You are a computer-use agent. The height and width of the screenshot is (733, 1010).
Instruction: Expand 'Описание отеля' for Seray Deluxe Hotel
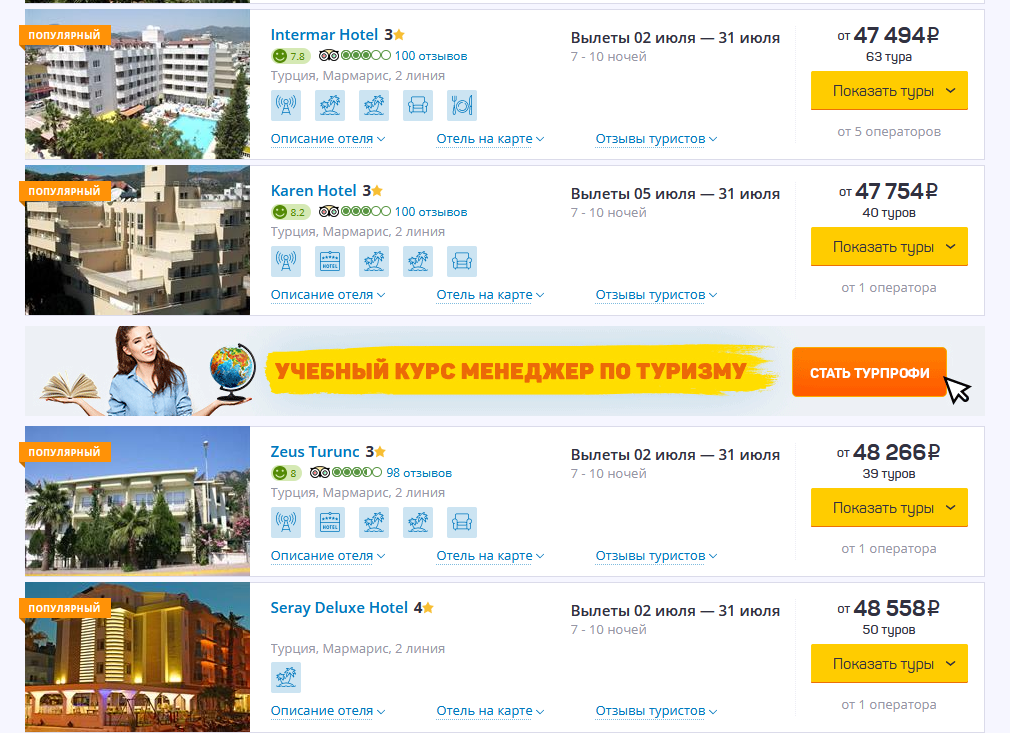pyautogui.click(x=328, y=710)
